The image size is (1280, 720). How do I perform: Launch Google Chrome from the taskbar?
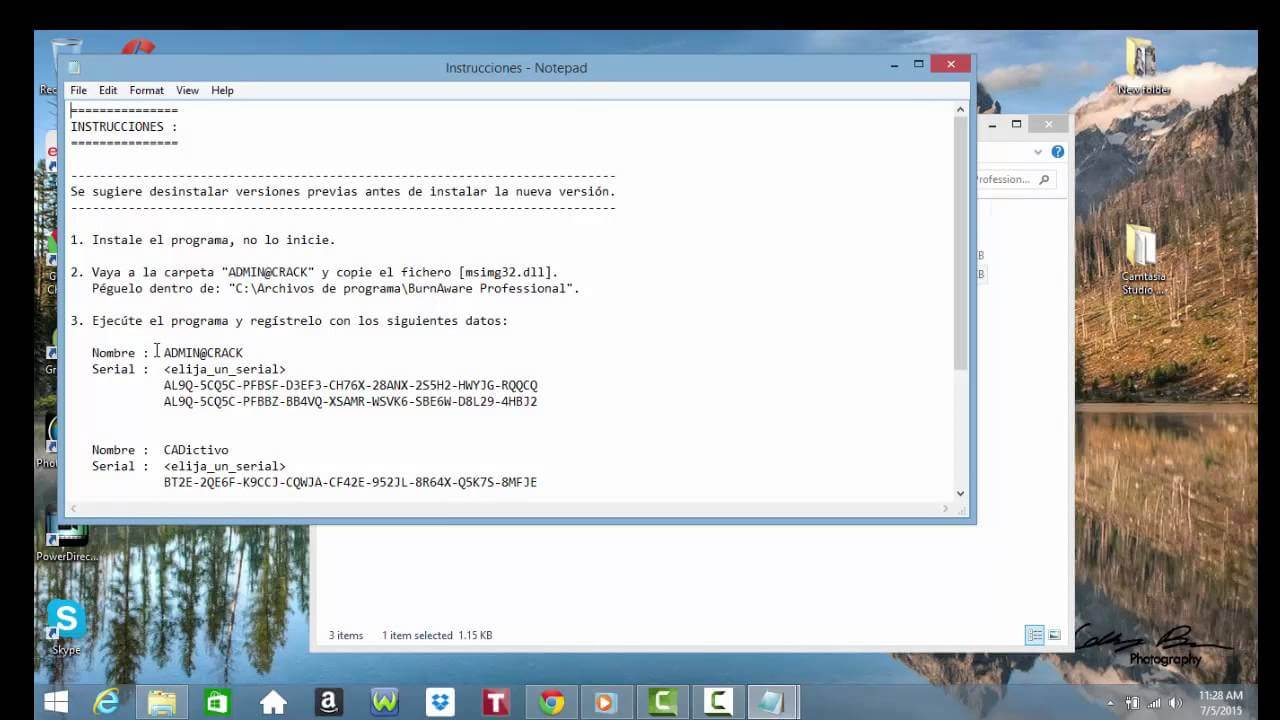551,702
